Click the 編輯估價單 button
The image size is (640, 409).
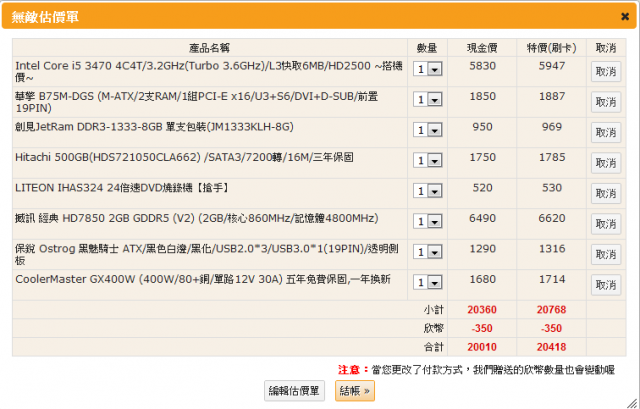click(x=294, y=391)
